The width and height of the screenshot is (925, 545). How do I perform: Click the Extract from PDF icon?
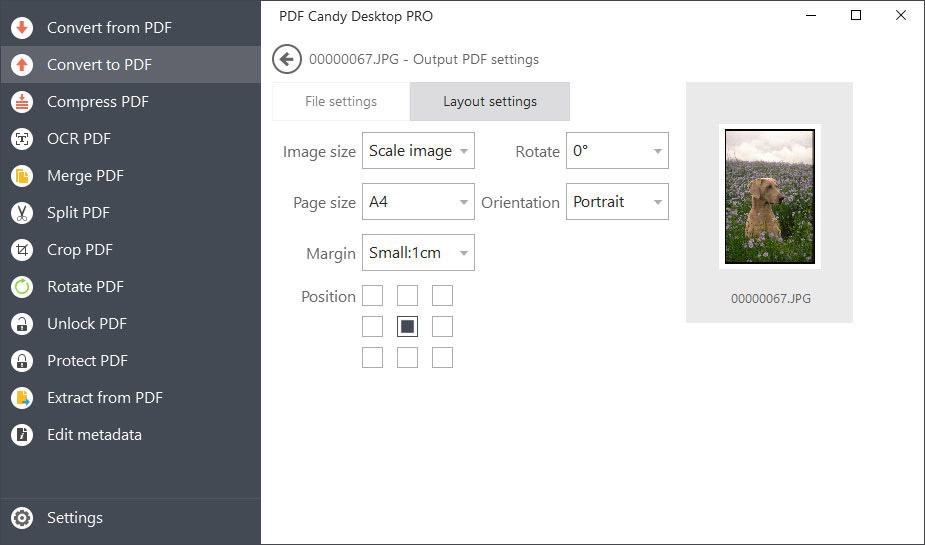click(x=22, y=398)
